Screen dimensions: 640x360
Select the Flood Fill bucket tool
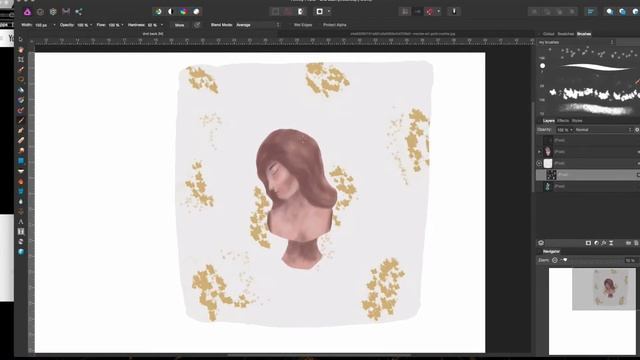point(21,90)
